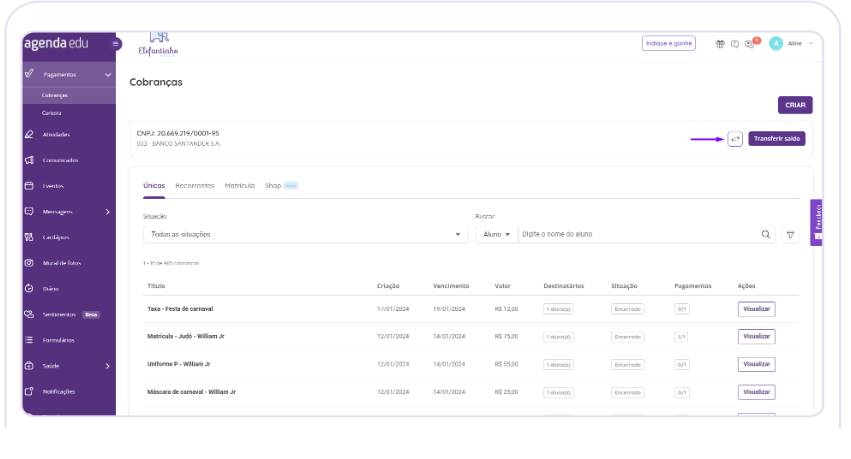Image resolution: width=851 pixels, height=459 pixels.
Task: Open Mural de fotos in sidebar
Action: pos(62,263)
